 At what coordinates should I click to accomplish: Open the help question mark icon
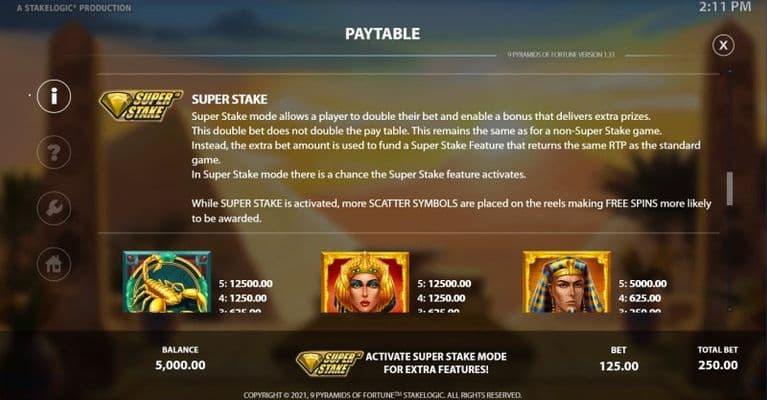(x=54, y=152)
